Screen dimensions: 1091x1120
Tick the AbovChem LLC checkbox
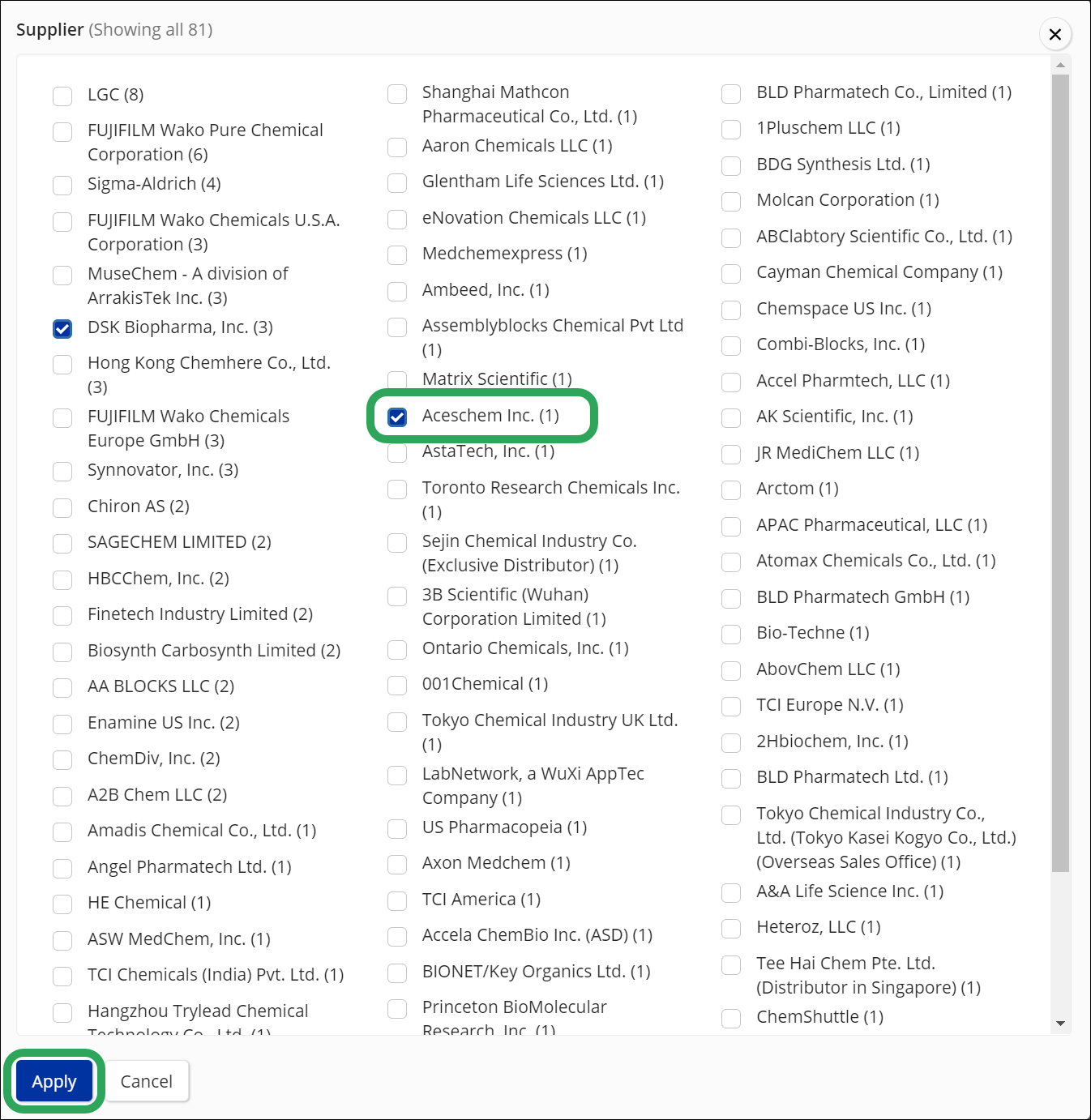click(731, 671)
